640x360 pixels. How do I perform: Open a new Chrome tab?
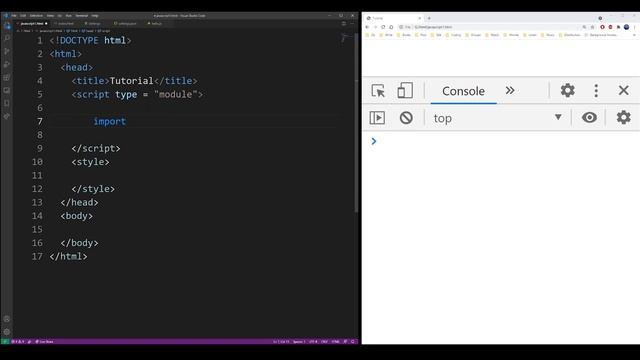click(429, 18)
